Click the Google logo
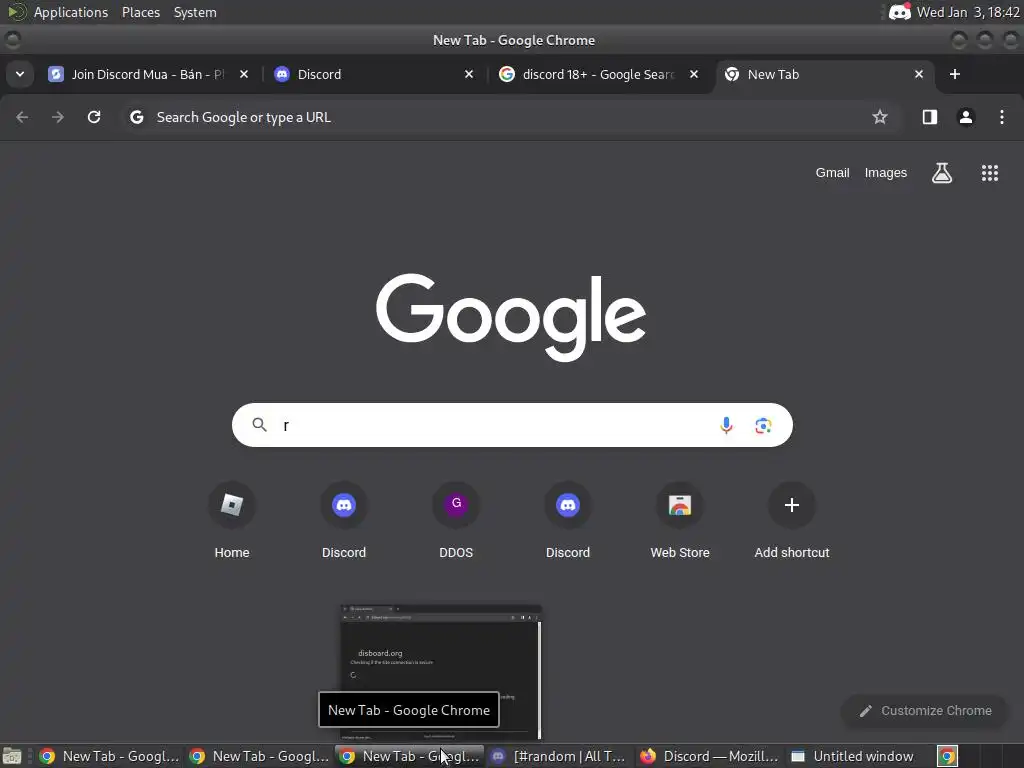The width and height of the screenshot is (1024, 768). click(511, 317)
